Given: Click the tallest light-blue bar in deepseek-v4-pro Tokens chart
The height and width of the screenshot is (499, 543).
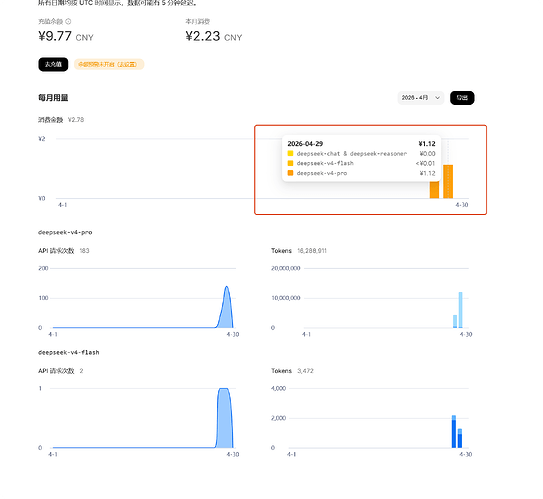Looking at the screenshot, I should [460, 310].
